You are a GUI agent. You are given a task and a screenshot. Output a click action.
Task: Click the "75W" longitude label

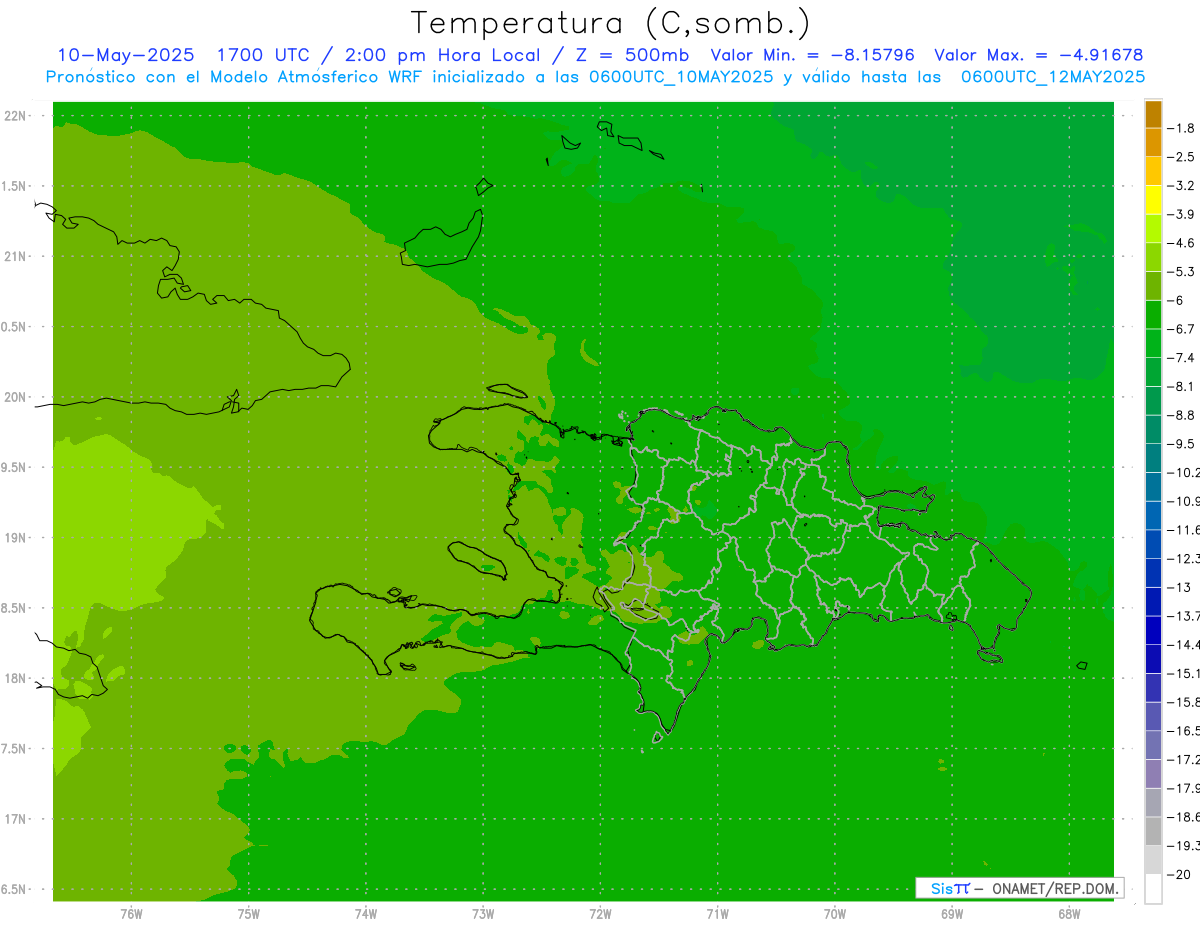point(248,914)
